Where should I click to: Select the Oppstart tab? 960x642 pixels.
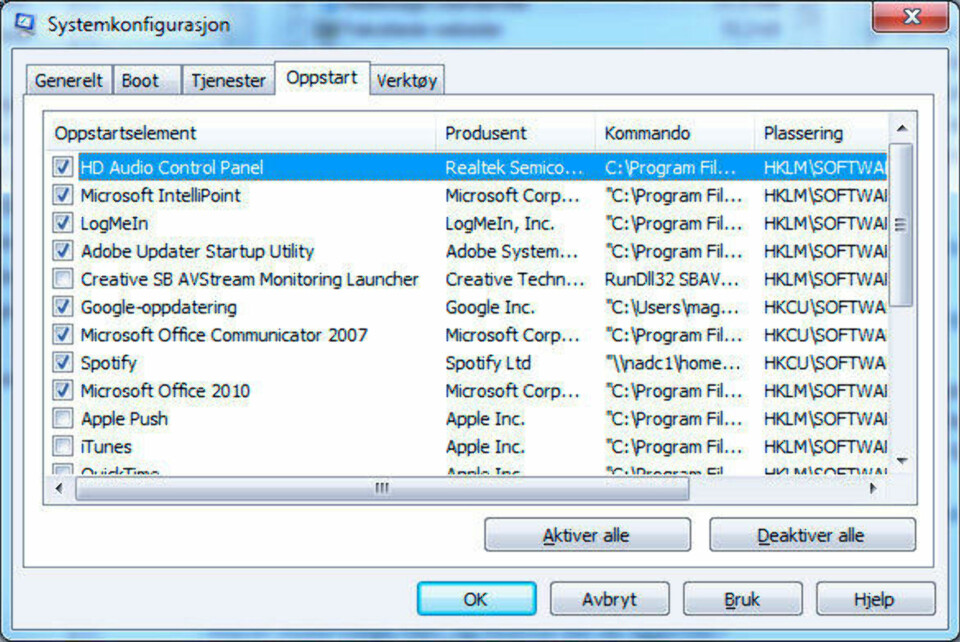[x=322, y=78]
